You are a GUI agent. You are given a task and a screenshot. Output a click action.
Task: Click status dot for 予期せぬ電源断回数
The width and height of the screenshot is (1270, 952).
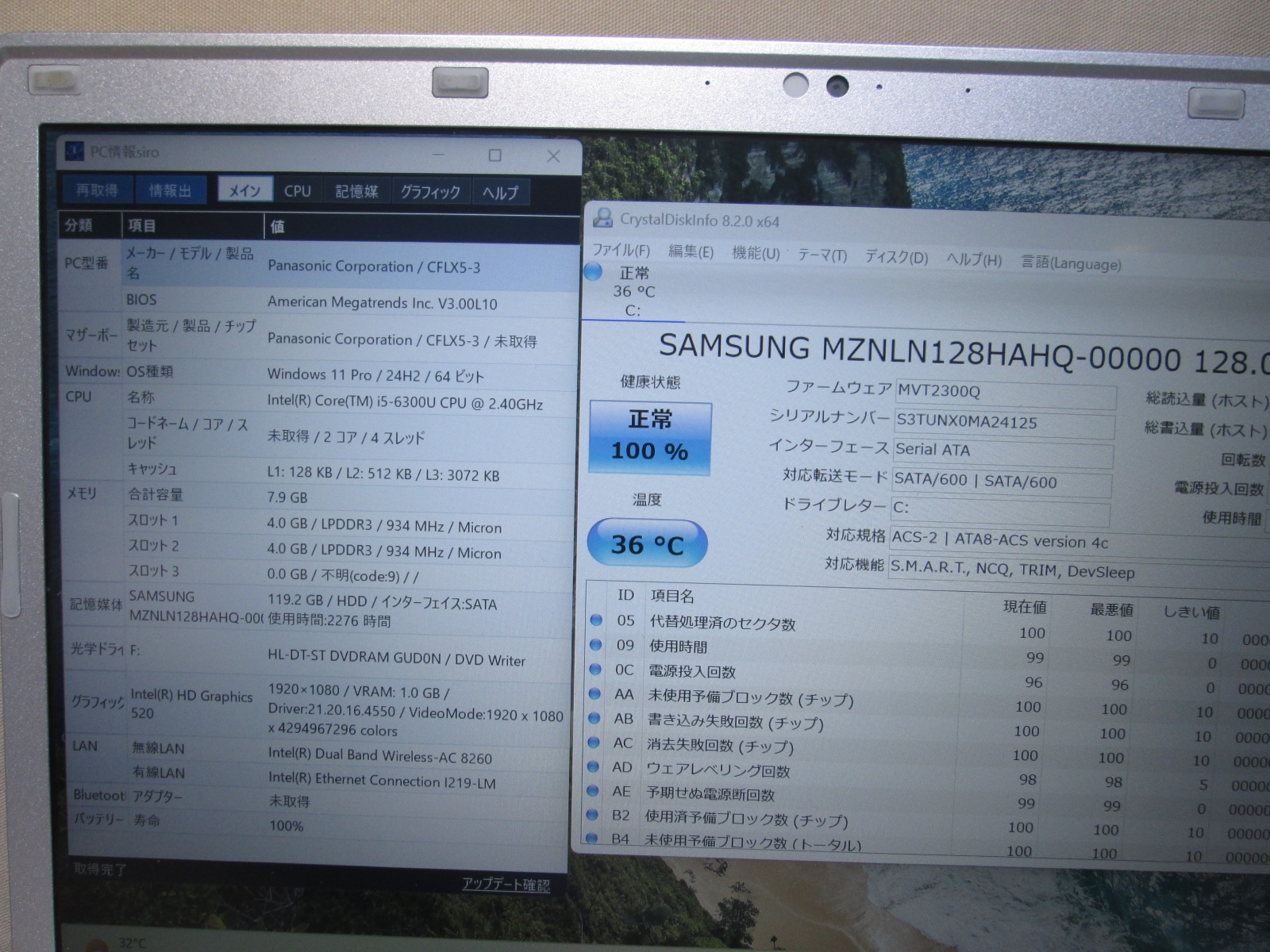click(593, 791)
